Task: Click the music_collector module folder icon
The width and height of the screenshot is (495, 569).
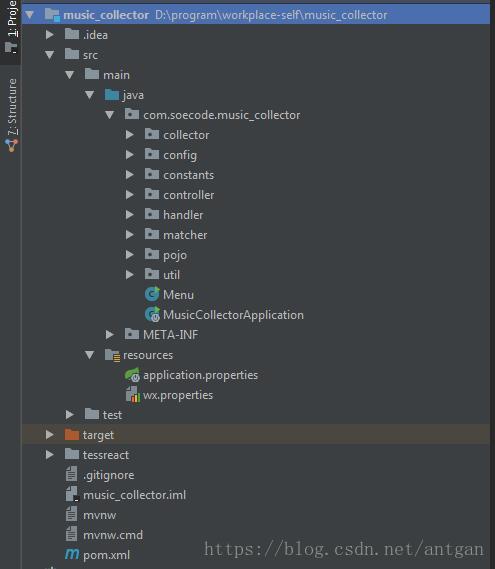Action: pyautogui.click(x=52, y=15)
